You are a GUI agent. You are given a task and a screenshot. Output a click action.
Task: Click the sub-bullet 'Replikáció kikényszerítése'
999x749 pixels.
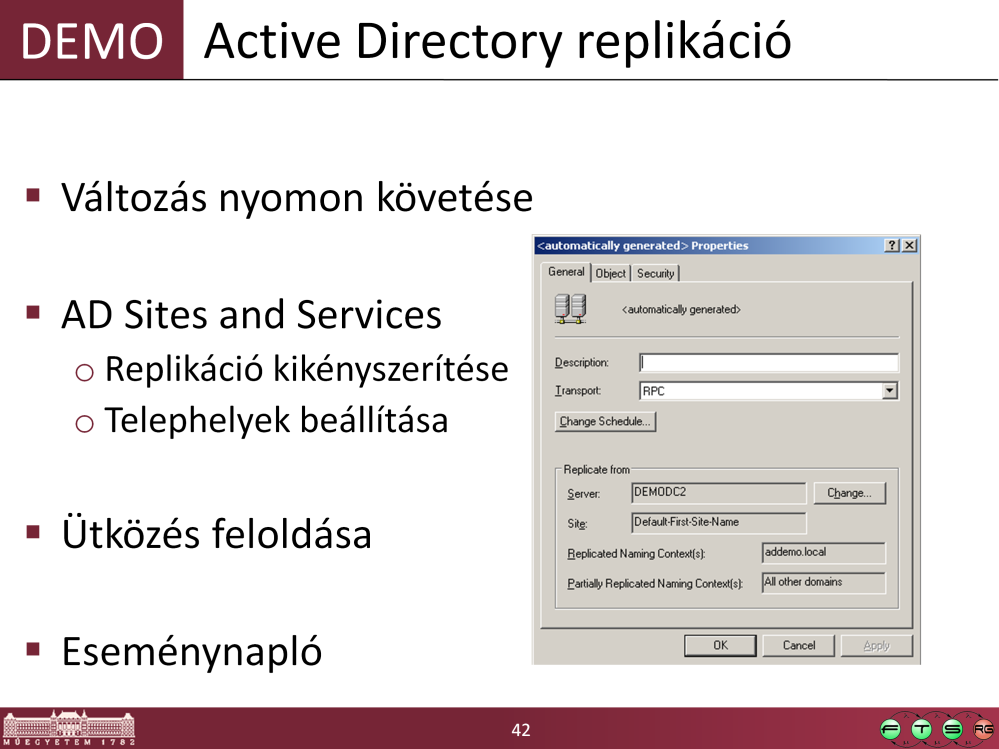pos(306,369)
